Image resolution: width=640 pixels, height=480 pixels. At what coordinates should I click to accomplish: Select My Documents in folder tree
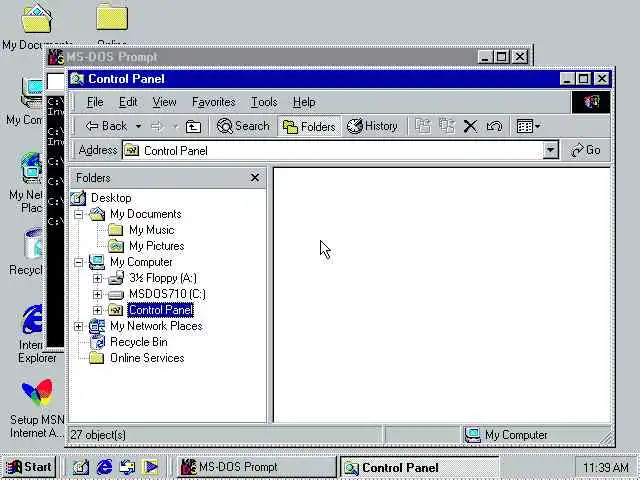(146, 214)
